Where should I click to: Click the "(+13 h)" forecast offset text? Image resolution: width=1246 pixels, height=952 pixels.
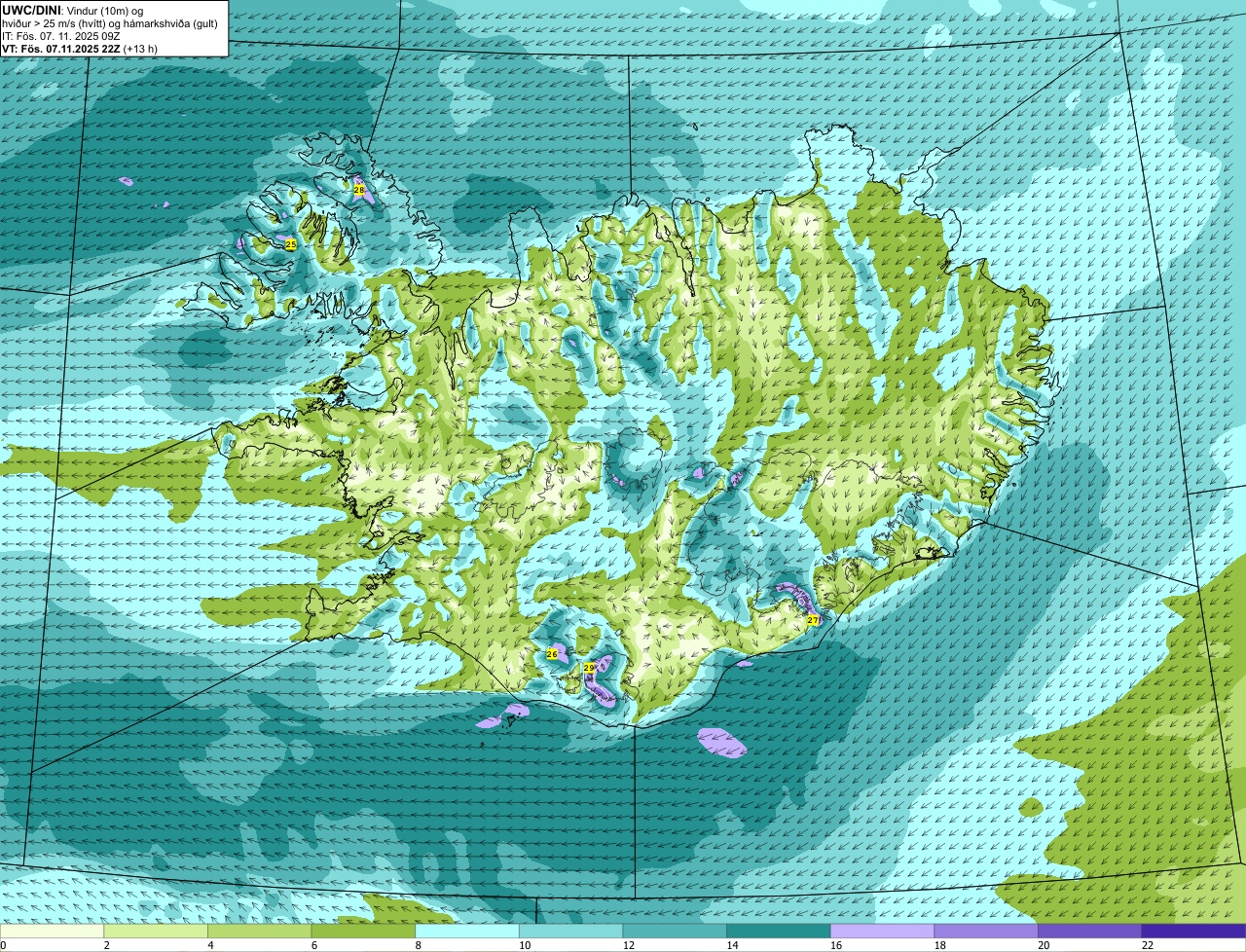141,49
